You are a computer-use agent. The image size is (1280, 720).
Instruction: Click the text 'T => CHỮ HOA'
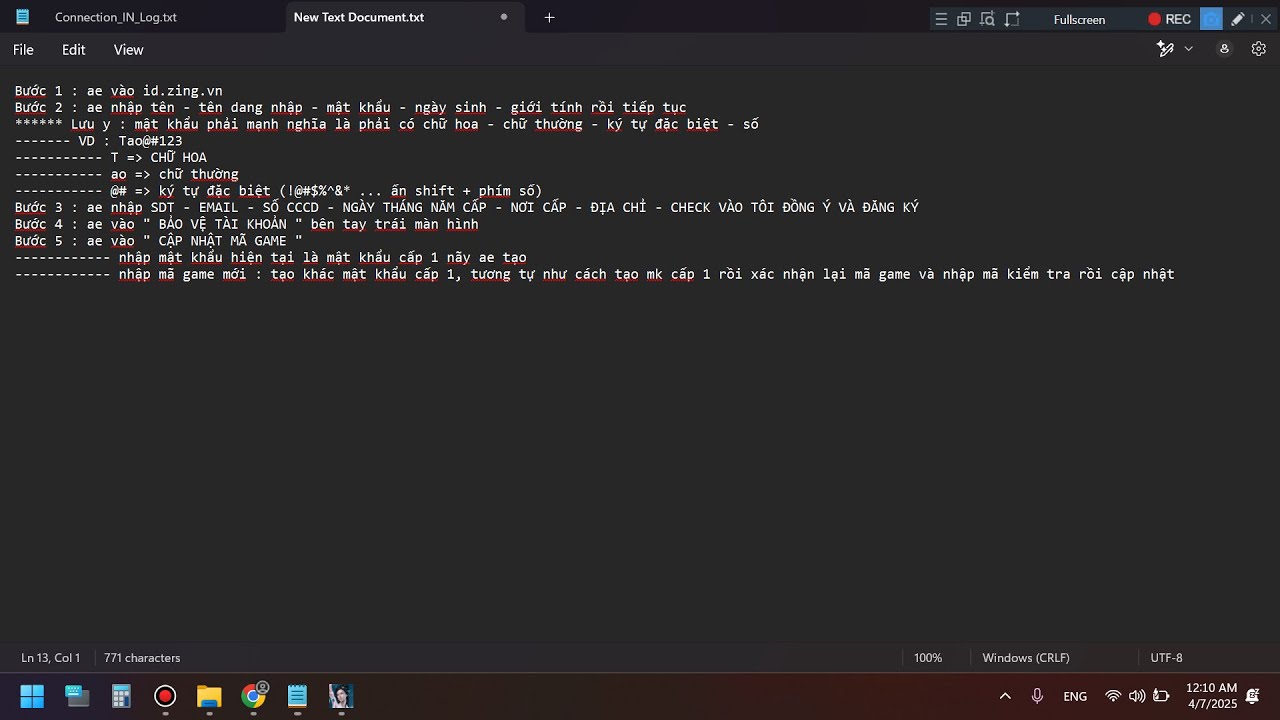158,158
